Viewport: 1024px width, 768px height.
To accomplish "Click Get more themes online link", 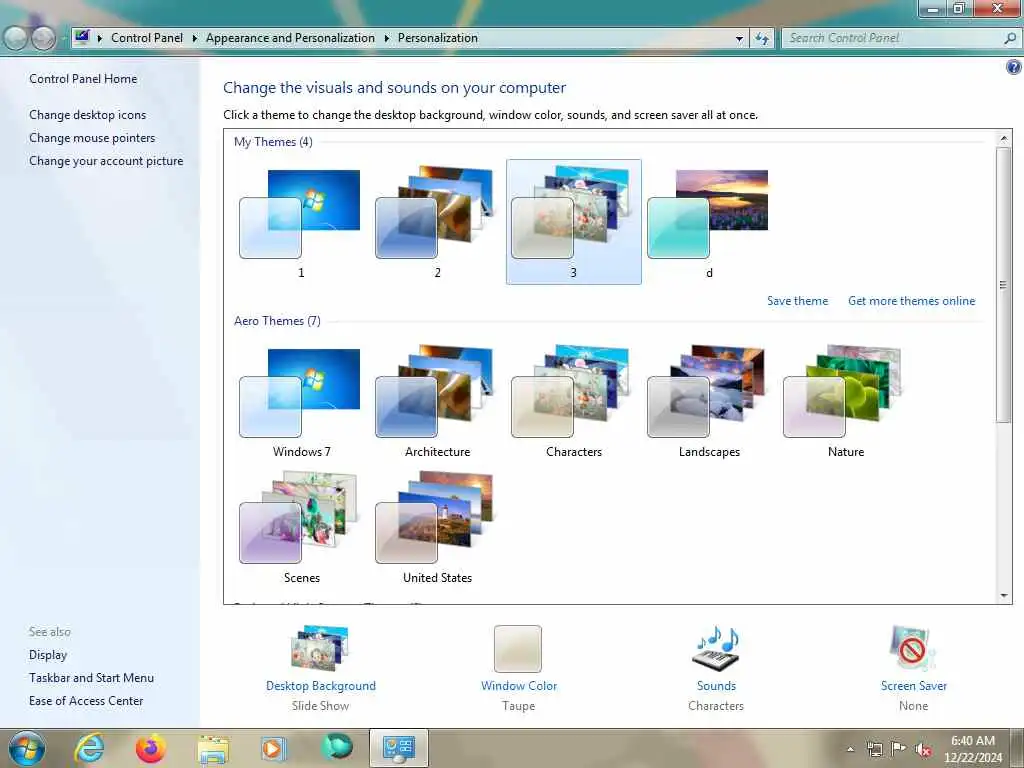I will 912,301.
